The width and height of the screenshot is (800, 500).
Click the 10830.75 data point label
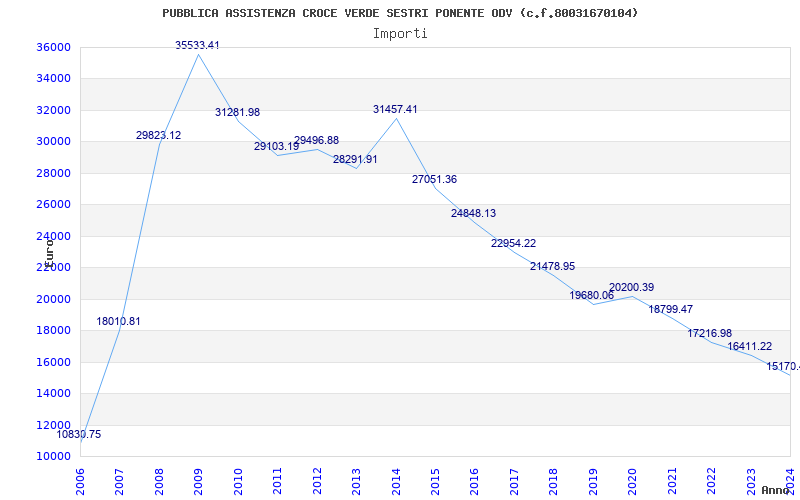pyautogui.click(x=79, y=435)
